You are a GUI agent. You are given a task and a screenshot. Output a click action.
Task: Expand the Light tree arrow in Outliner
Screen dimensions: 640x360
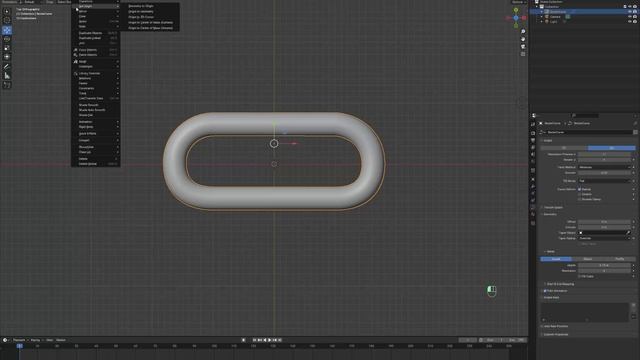tap(542, 21)
